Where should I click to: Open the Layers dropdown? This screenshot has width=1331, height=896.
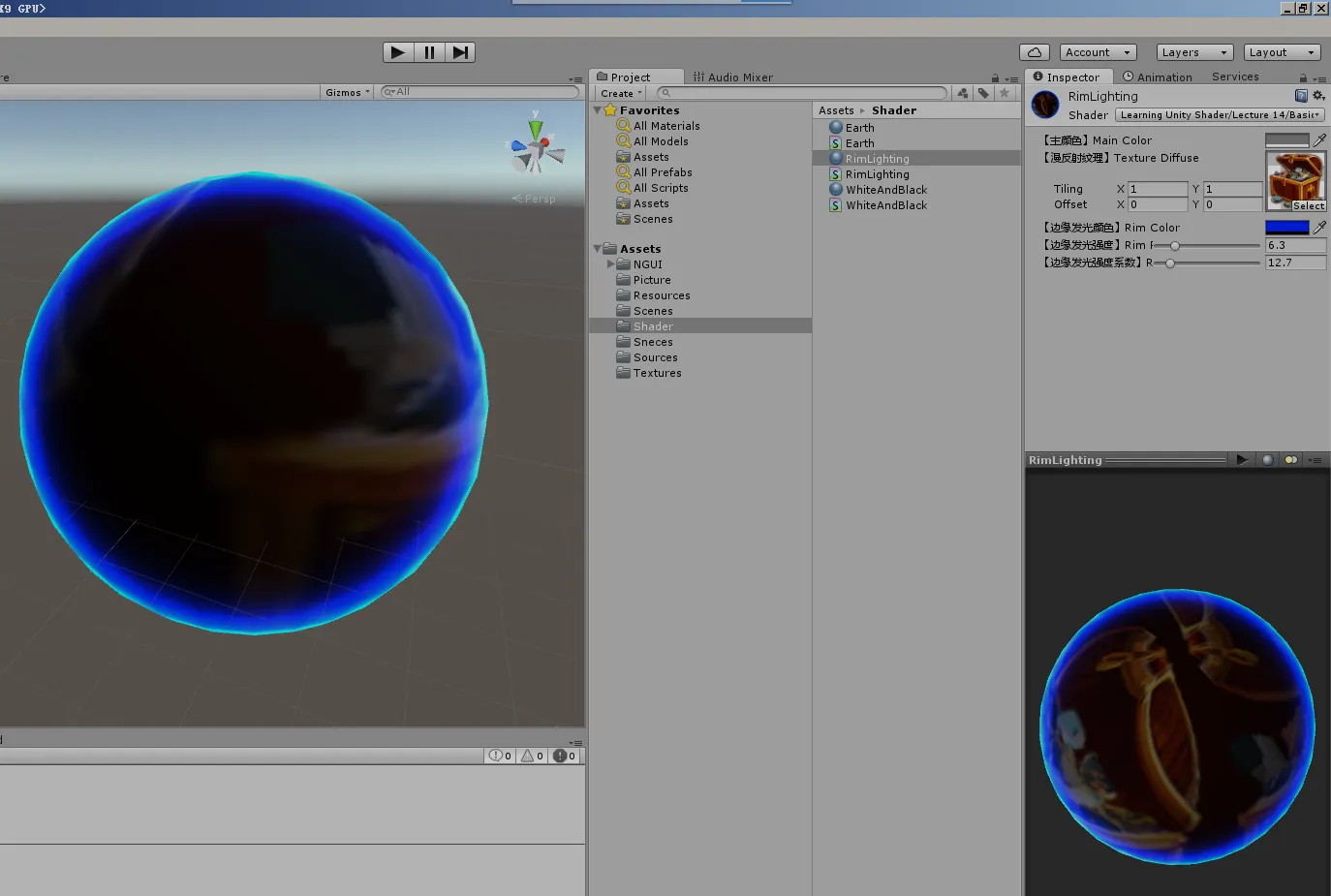(x=1194, y=52)
